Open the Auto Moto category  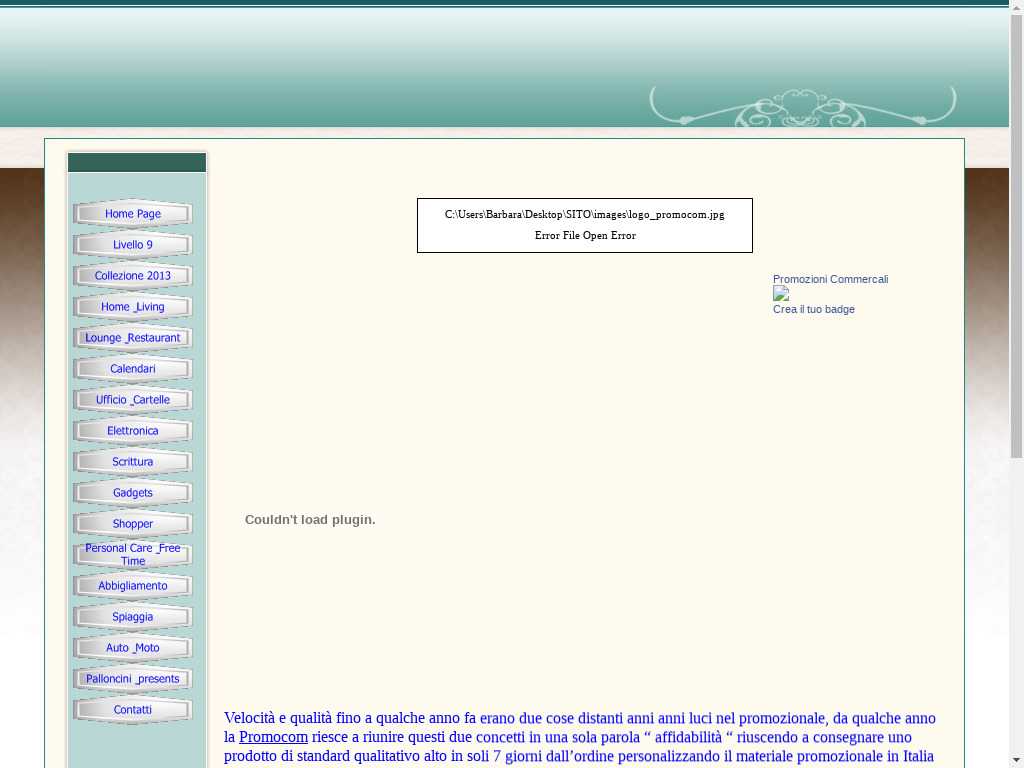coord(133,648)
